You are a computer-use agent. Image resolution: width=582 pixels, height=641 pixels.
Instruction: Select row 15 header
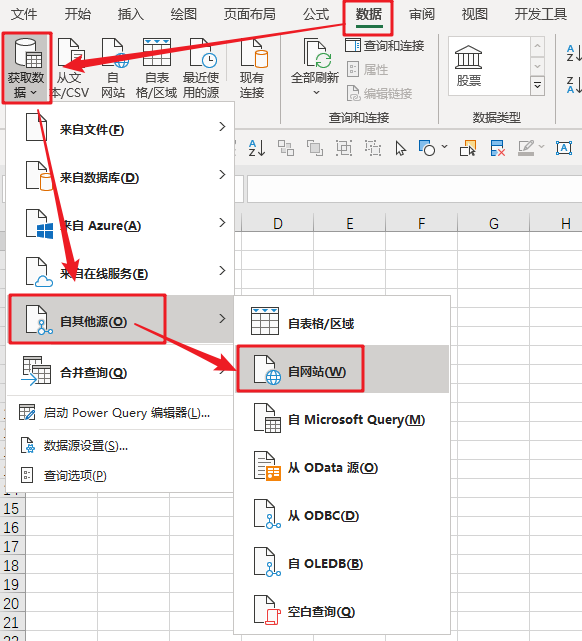[12, 508]
